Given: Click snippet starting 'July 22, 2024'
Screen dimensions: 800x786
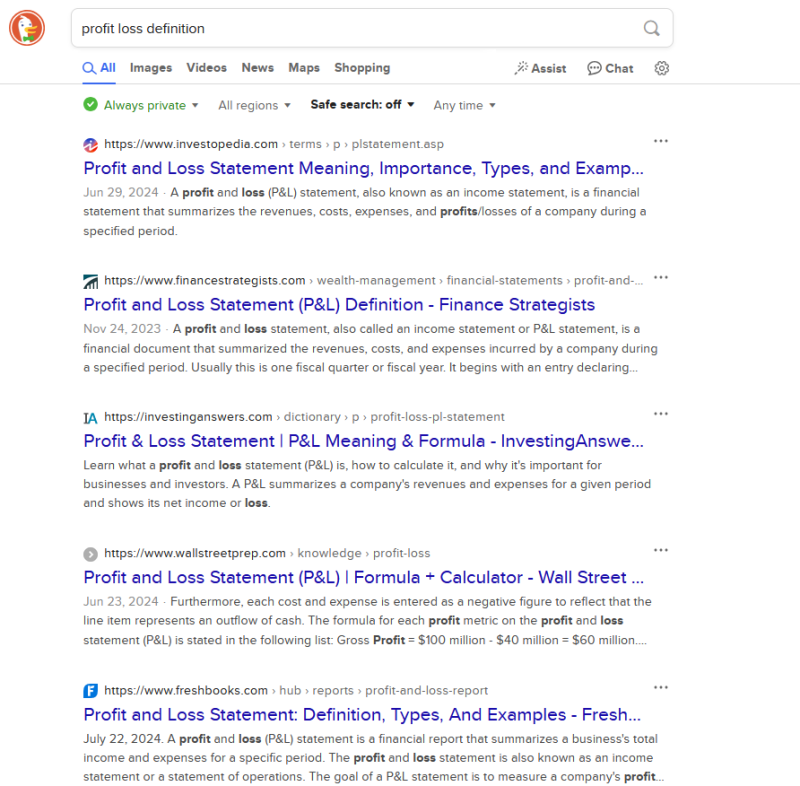Looking at the screenshot, I should [x=373, y=758].
